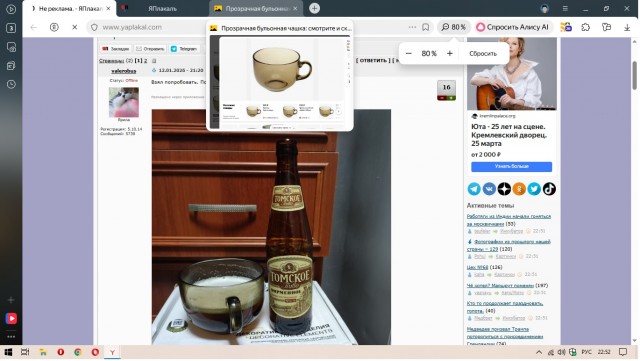Open the address bar three-dots menu

pos(412,27)
